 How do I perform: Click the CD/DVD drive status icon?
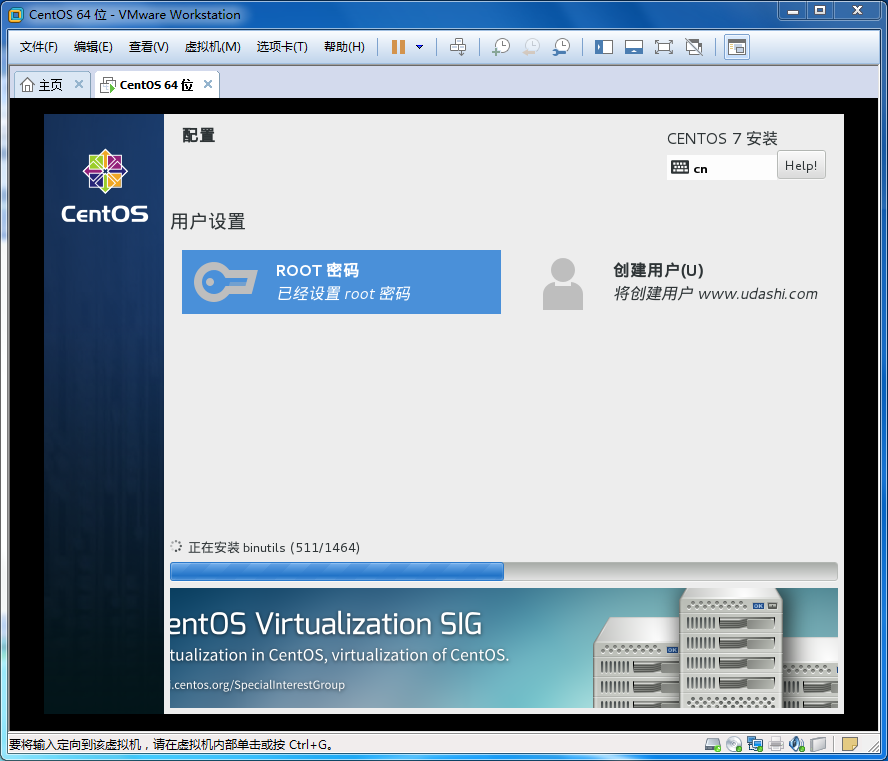[x=734, y=744]
